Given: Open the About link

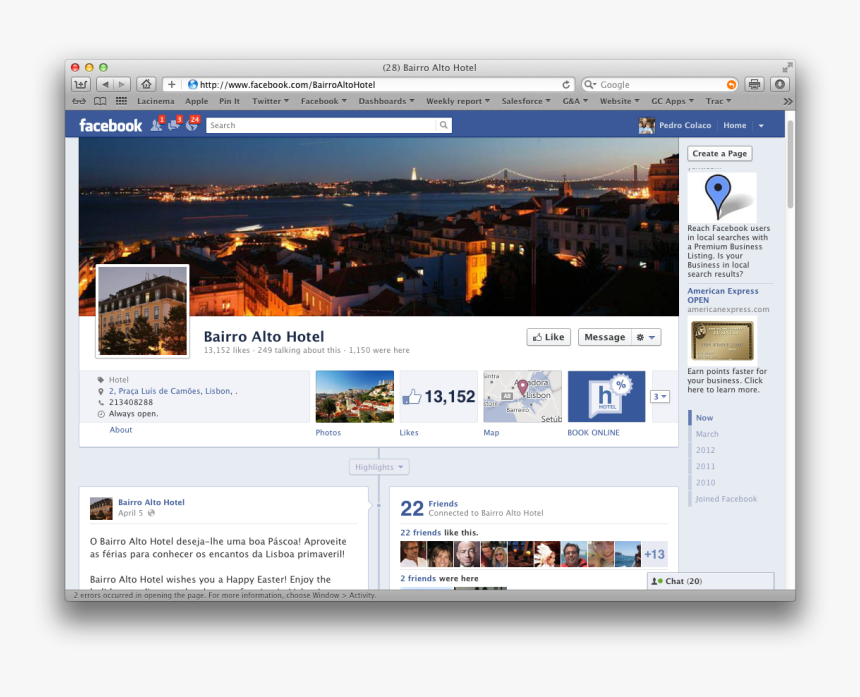Looking at the screenshot, I should coord(121,430).
